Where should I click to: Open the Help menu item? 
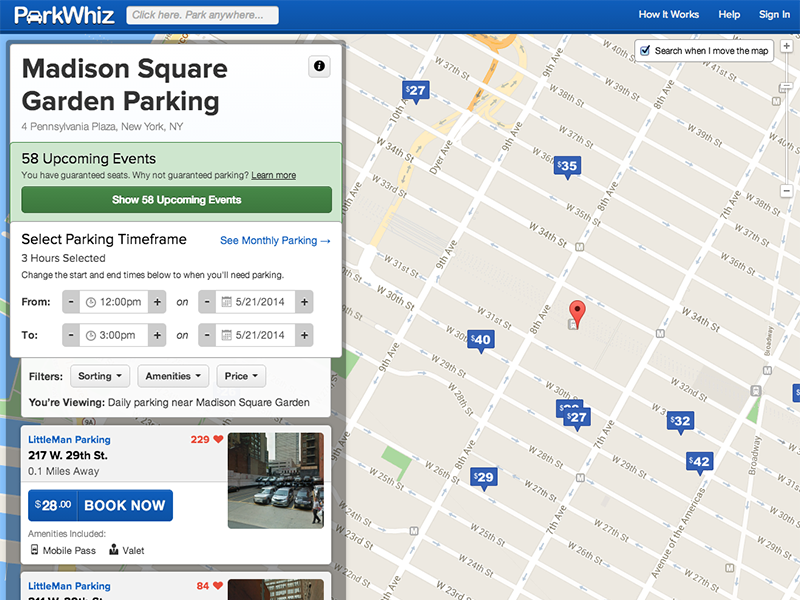(x=729, y=15)
